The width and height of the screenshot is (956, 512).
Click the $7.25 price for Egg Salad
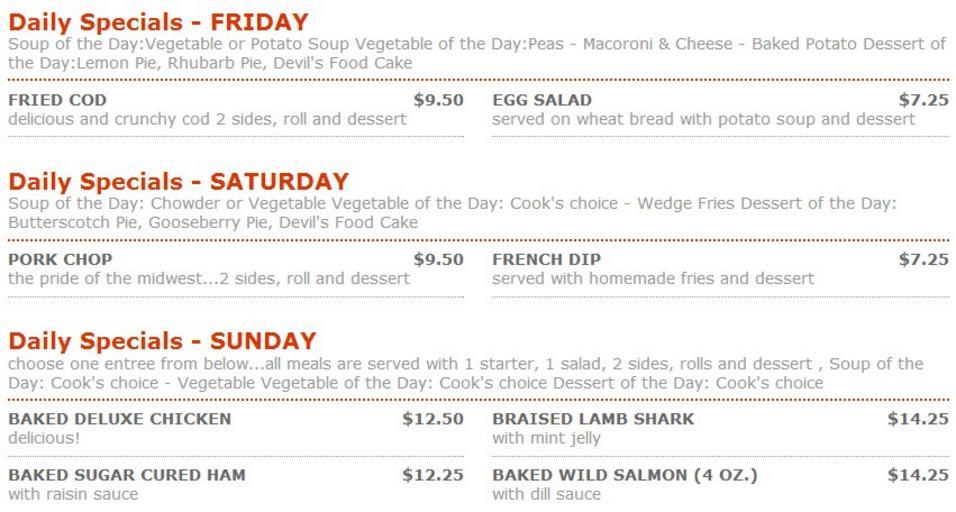point(923,100)
